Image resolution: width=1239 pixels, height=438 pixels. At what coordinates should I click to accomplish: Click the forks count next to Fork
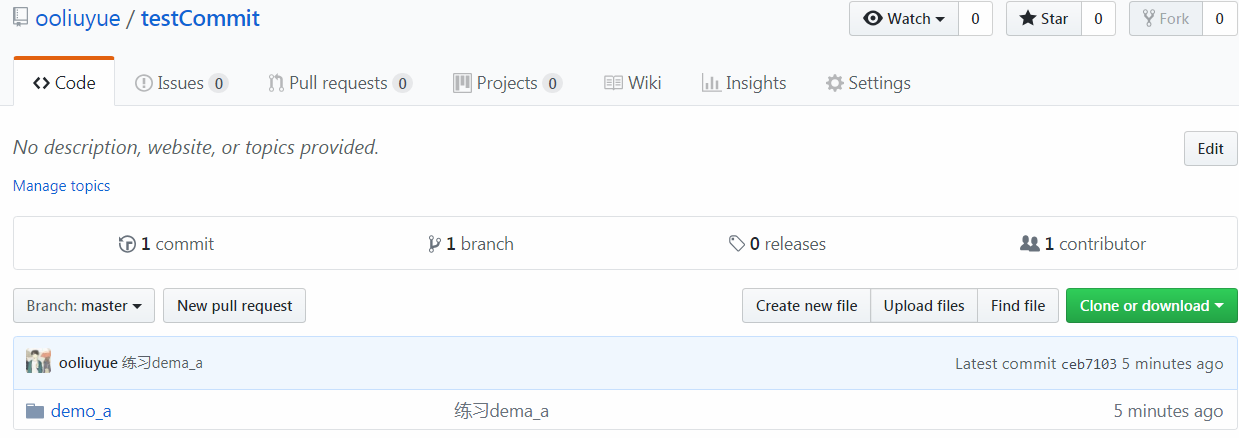tap(1219, 18)
